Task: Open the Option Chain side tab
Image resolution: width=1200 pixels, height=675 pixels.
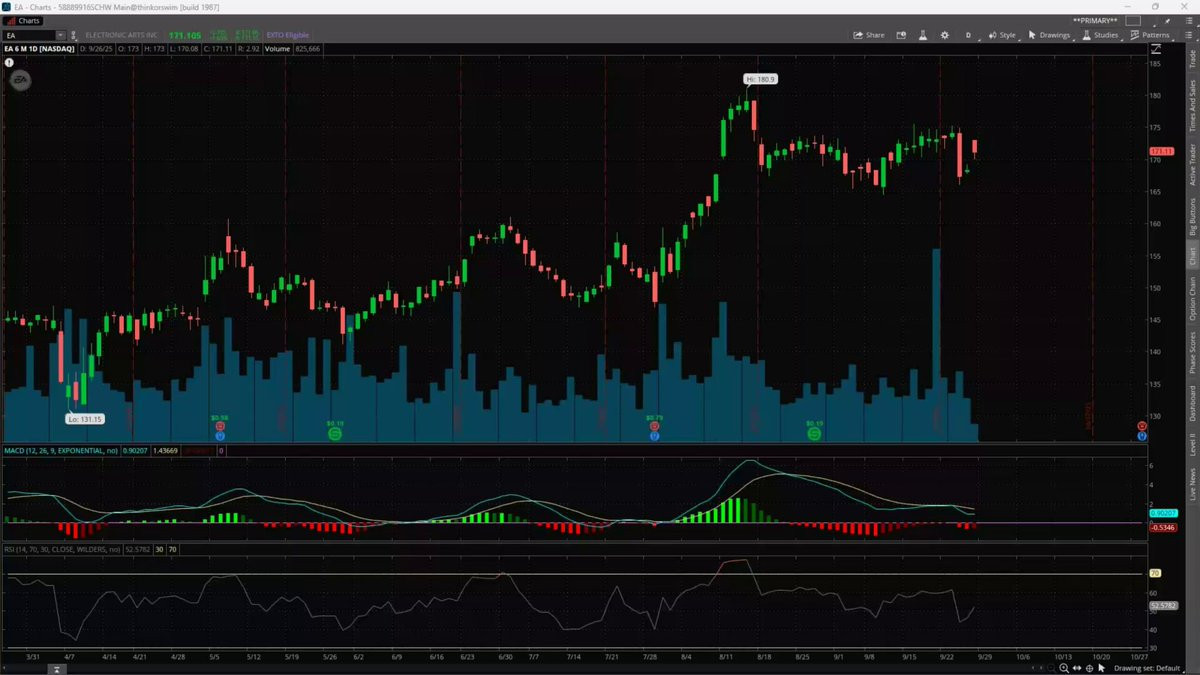Action: click(1191, 298)
